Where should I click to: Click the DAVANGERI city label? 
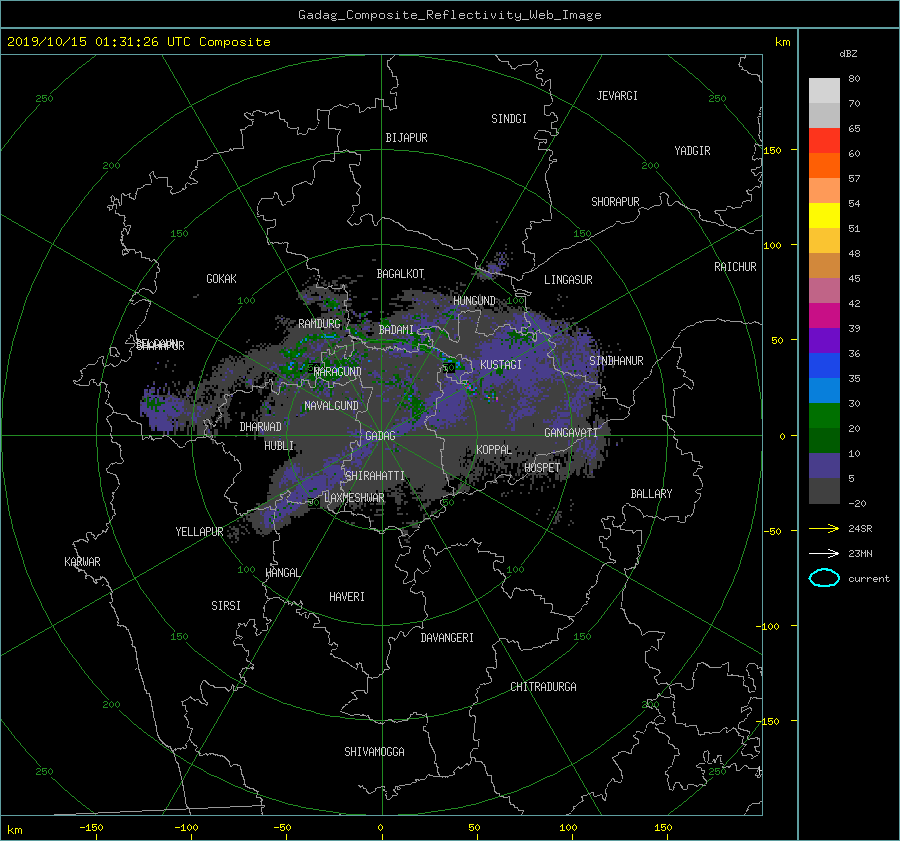click(447, 638)
